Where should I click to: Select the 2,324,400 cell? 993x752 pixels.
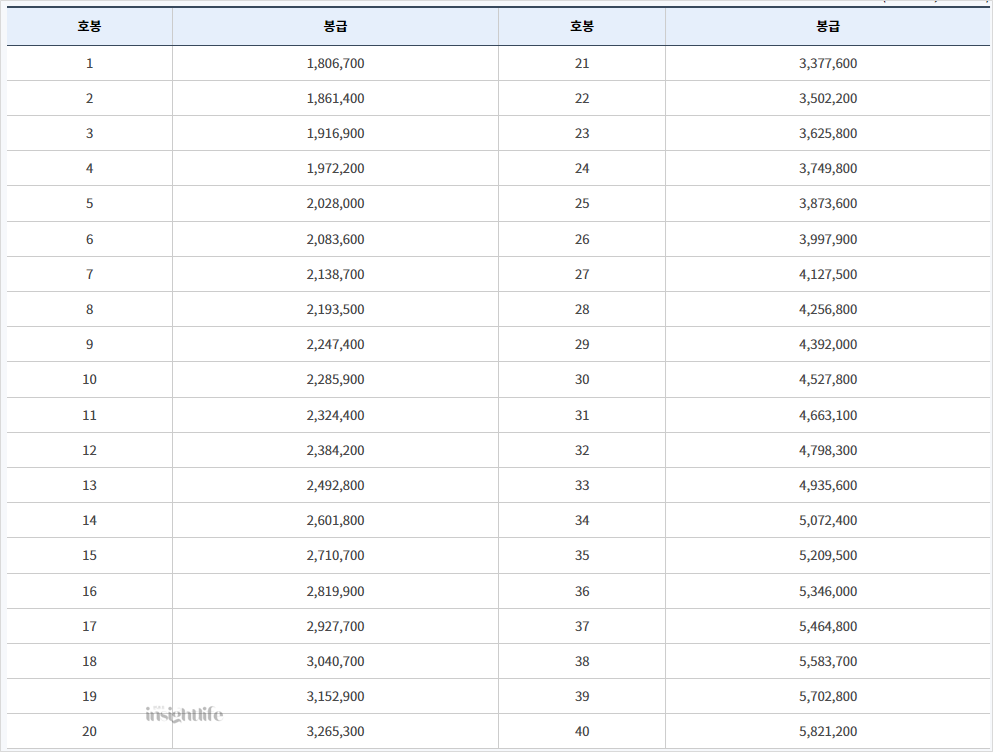pos(335,415)
